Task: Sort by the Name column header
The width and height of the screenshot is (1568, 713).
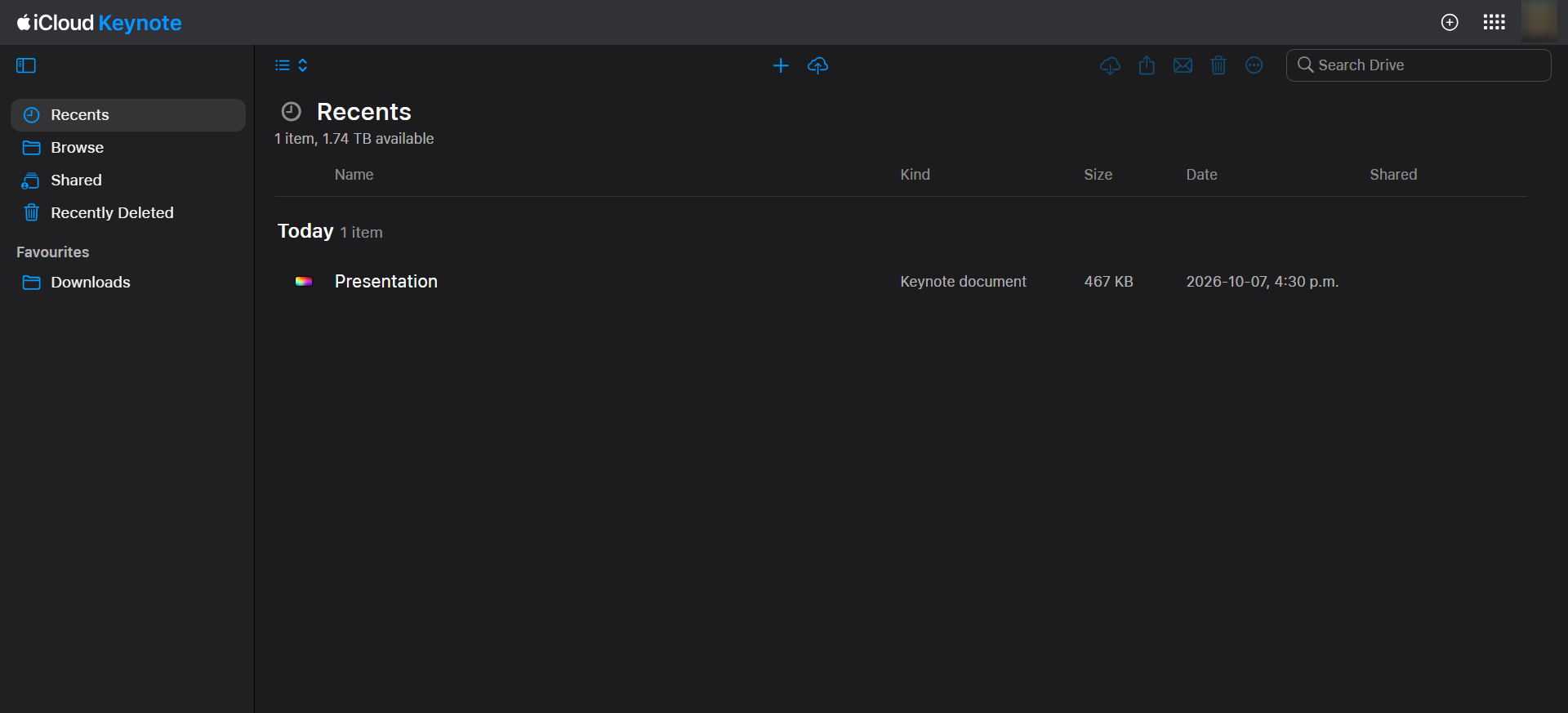Action: tap(354, 175)
